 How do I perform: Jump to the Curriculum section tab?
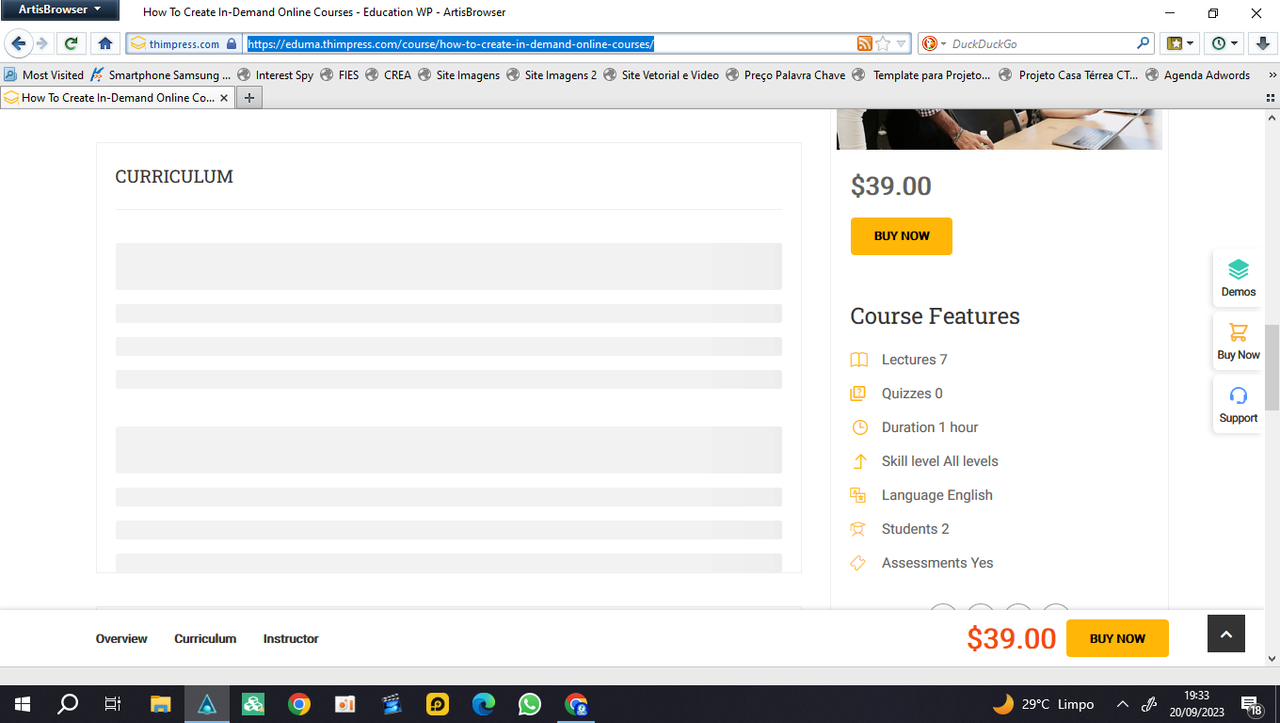click(205, 639)
